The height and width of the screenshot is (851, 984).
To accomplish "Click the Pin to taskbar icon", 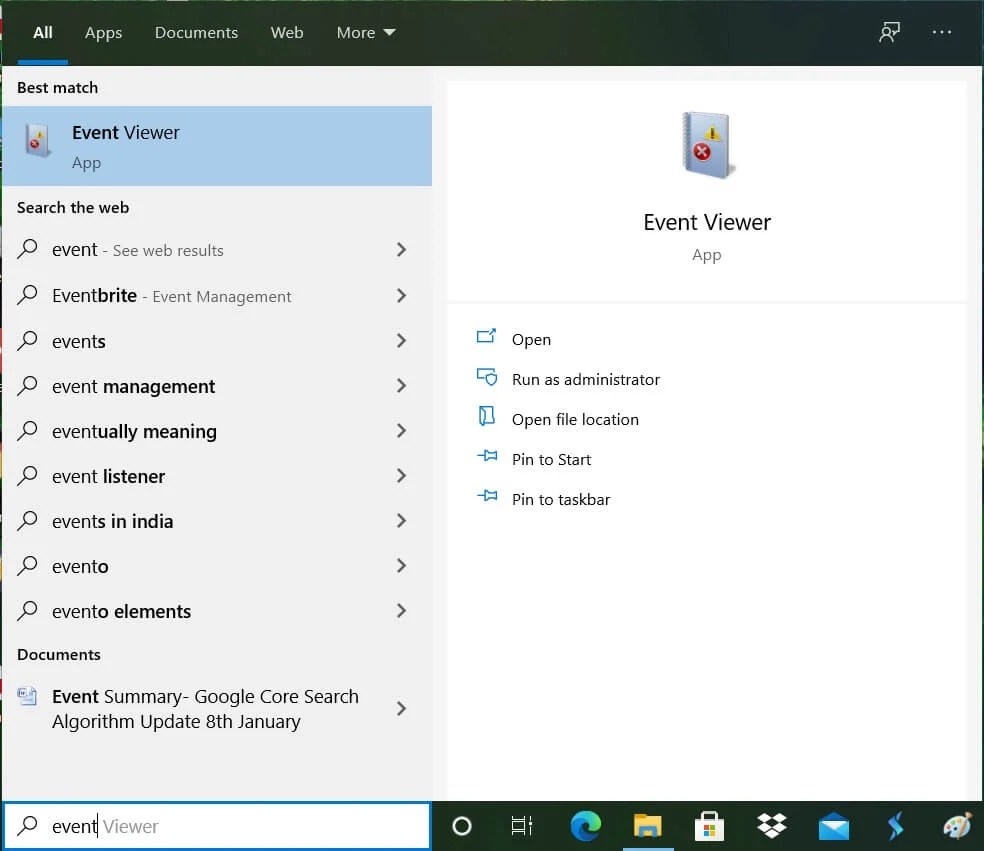I will [x=486, y=499].
